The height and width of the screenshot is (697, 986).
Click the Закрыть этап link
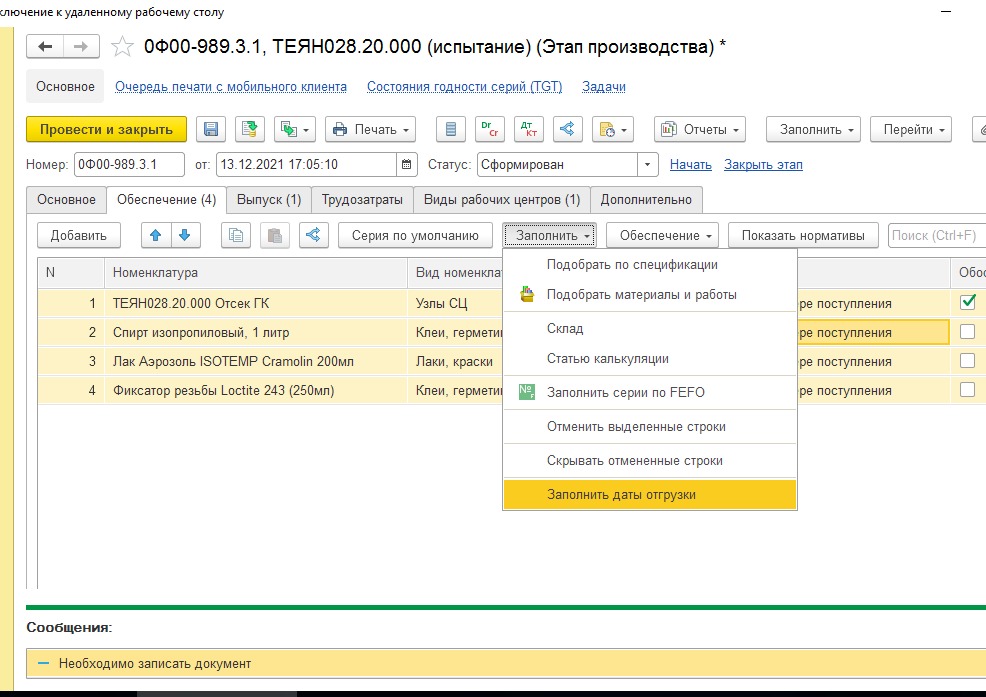pos(763,165)
